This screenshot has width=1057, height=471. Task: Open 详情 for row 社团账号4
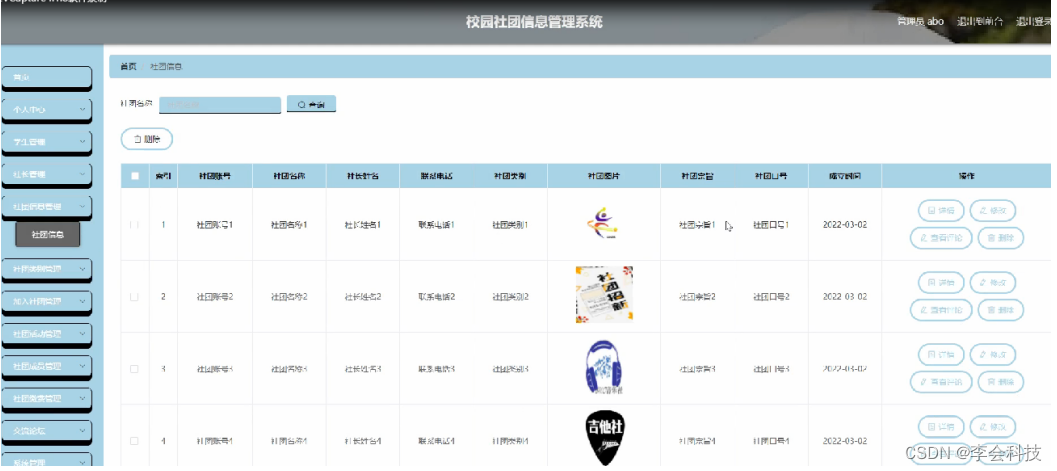[941, 427]
